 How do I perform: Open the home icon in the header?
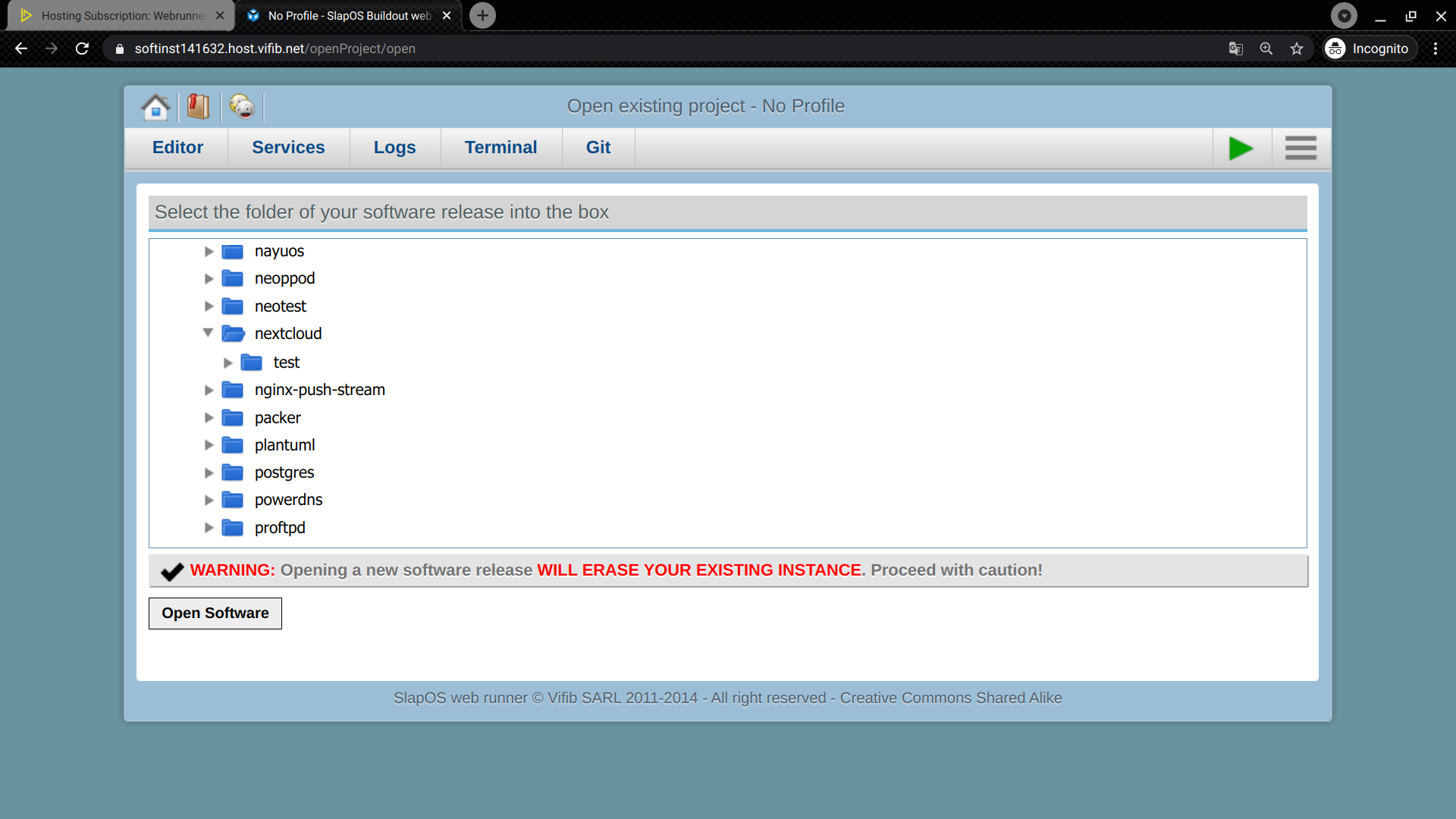point(155,107)
